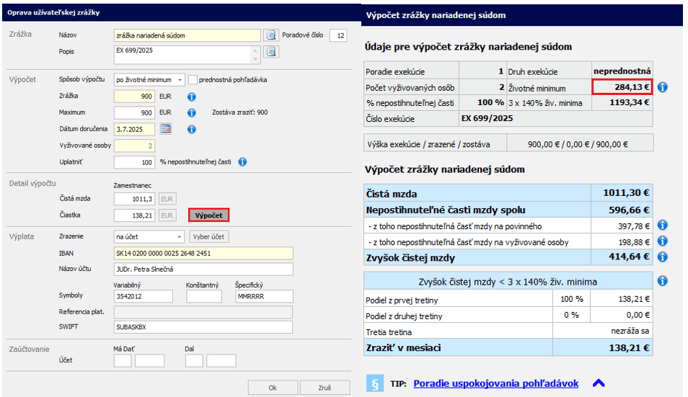Confirm with the Ok button
Image resolution: width=688 pixels, height=397 pixels.
[x=272, y=388]
